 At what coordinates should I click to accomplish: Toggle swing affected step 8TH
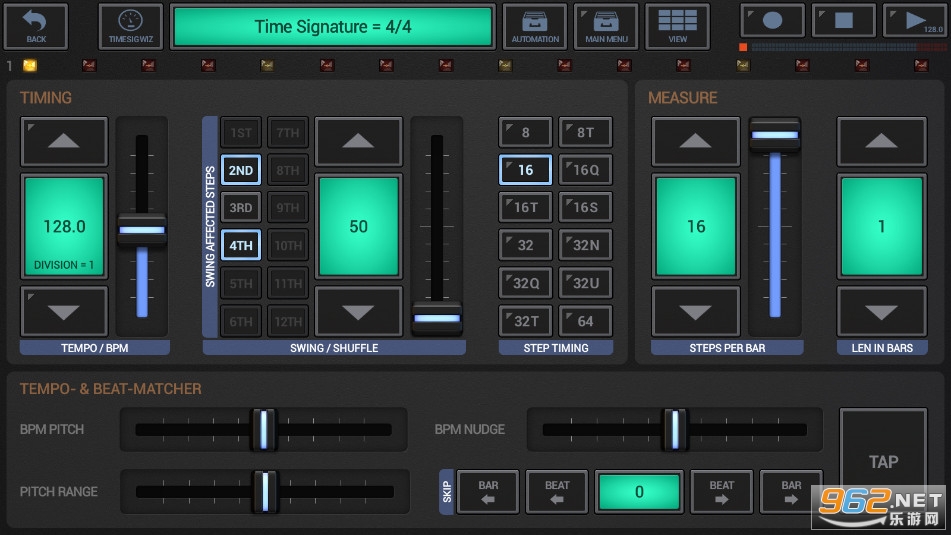coord(288,170)
